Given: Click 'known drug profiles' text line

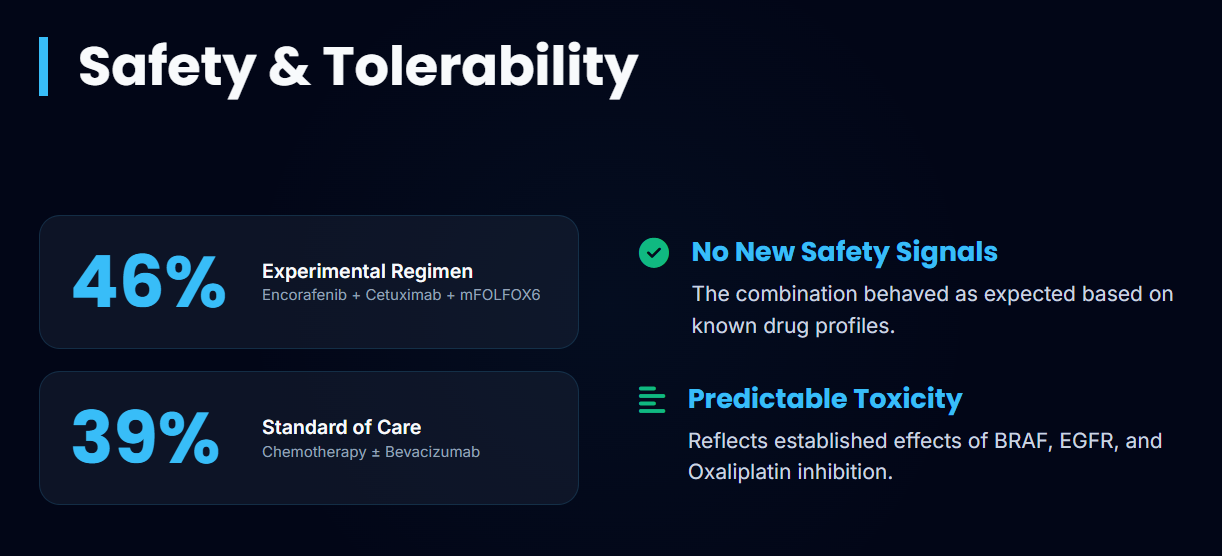Looking at the screenshot, I should coord(793,326).
